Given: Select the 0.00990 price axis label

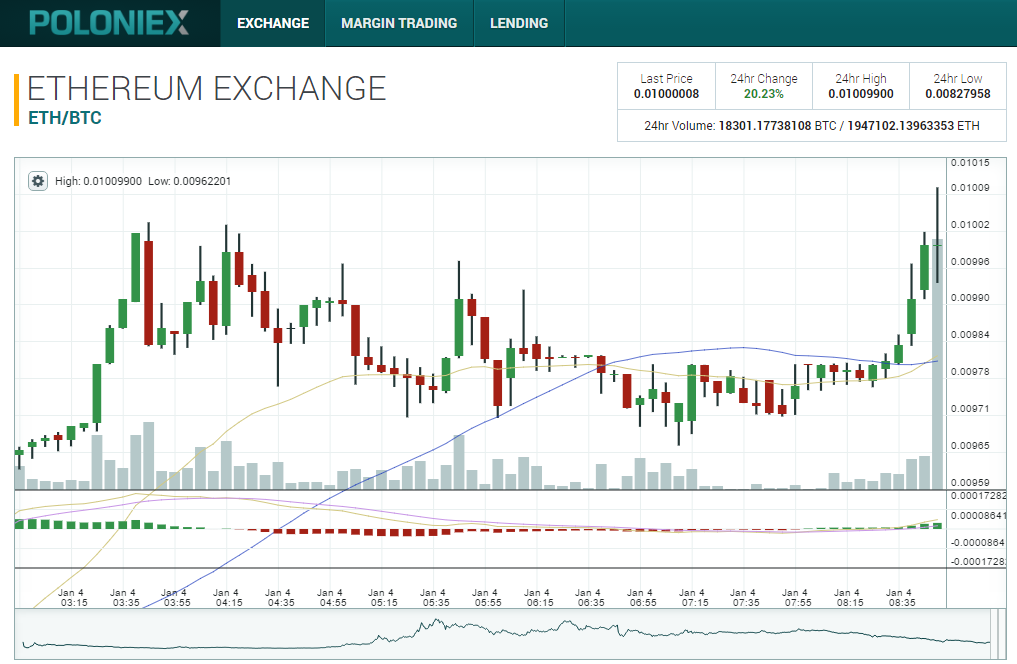Looking at the screenshot, I should point(970,298).
